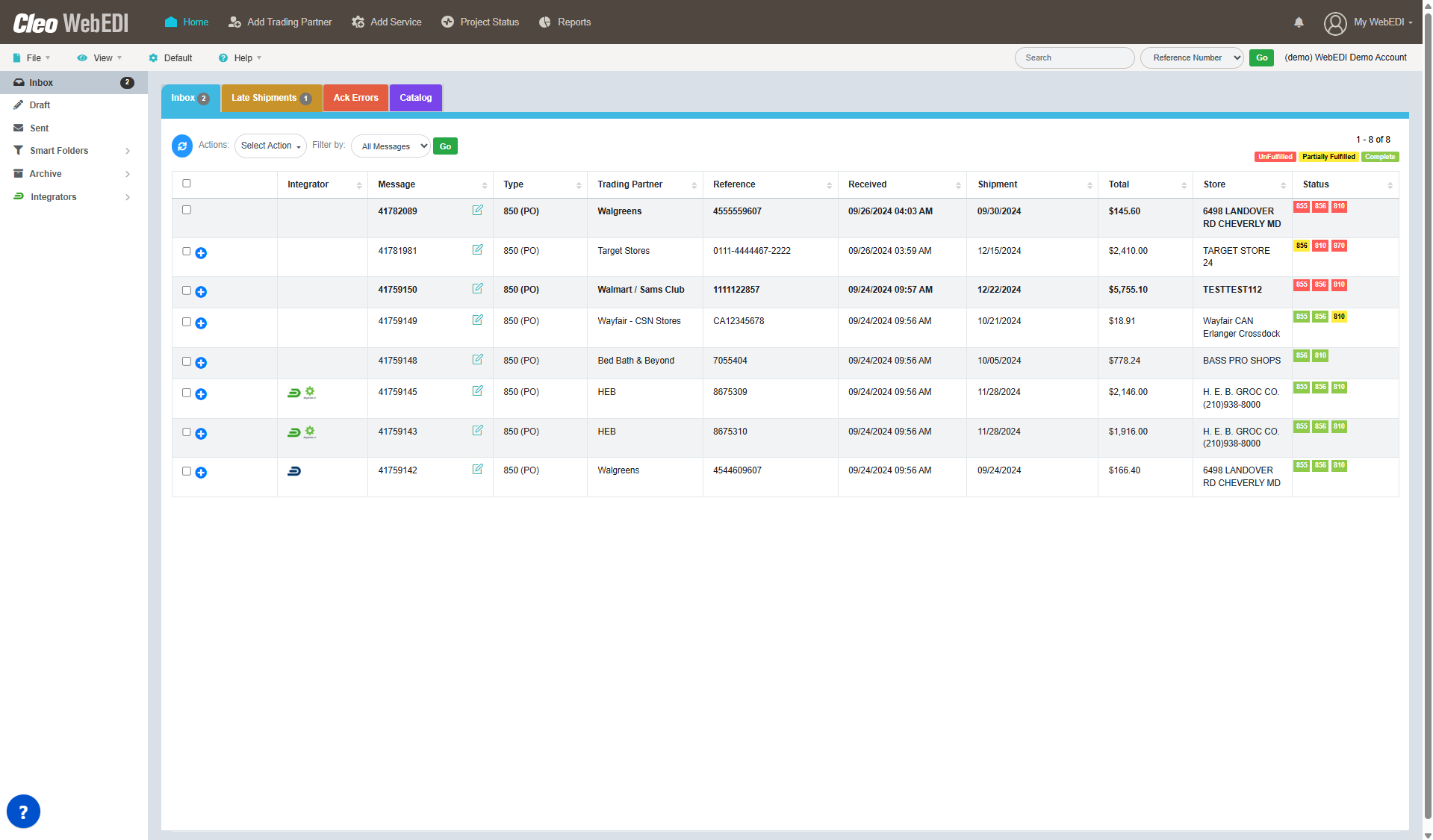Click yellow 856 status badge for Target Stores
Image resolution: width=1433 pixels, height=840 pixels.
[1302, 246]
